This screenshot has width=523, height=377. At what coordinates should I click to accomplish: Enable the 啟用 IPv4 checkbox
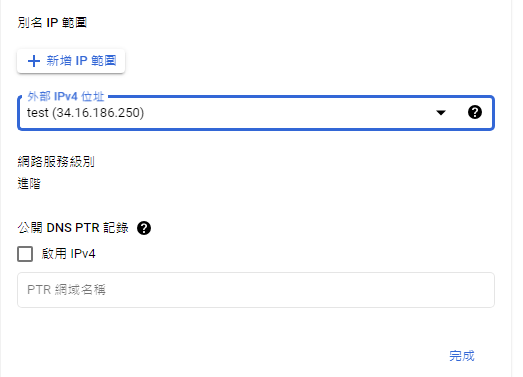coord(25,254)
